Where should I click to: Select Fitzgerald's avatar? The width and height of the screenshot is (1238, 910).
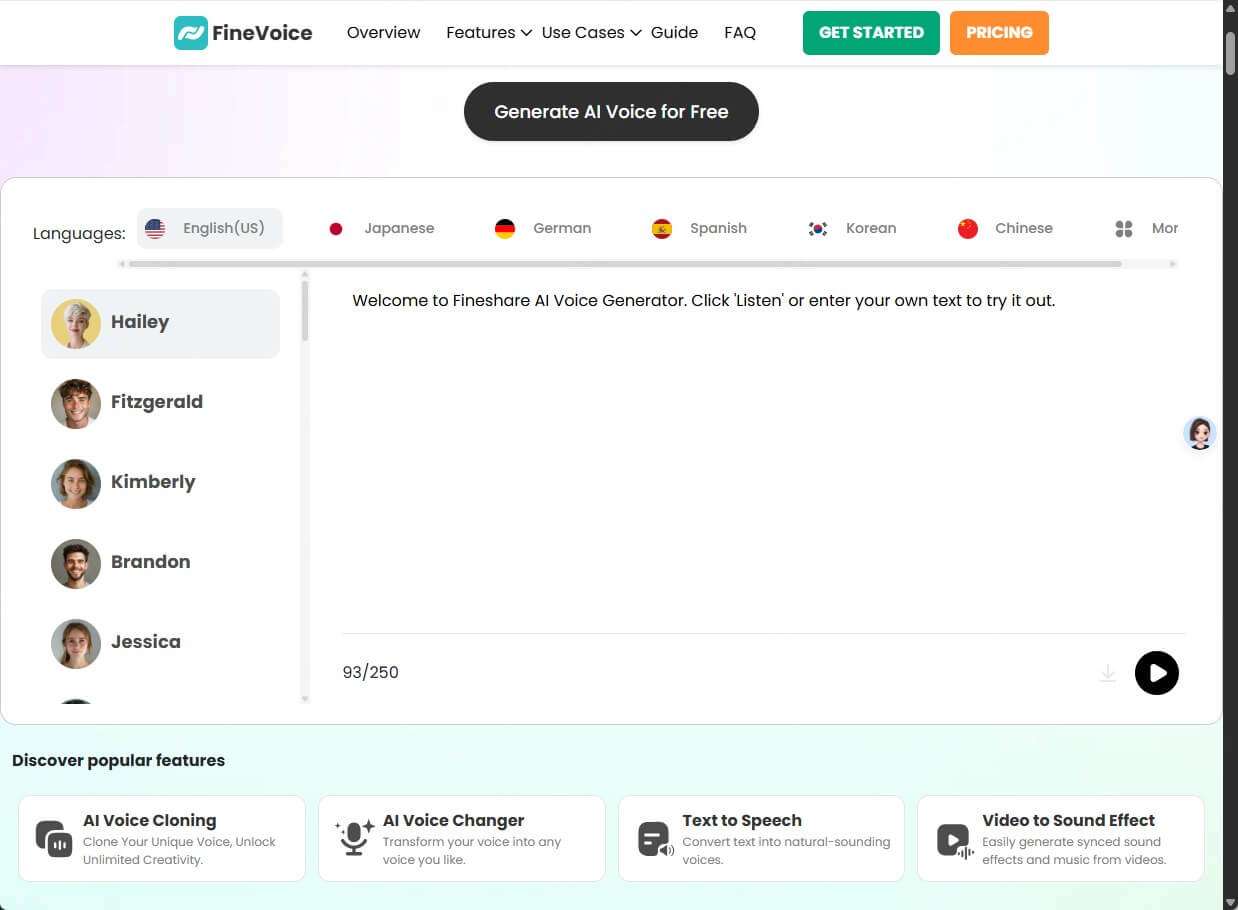76,403
